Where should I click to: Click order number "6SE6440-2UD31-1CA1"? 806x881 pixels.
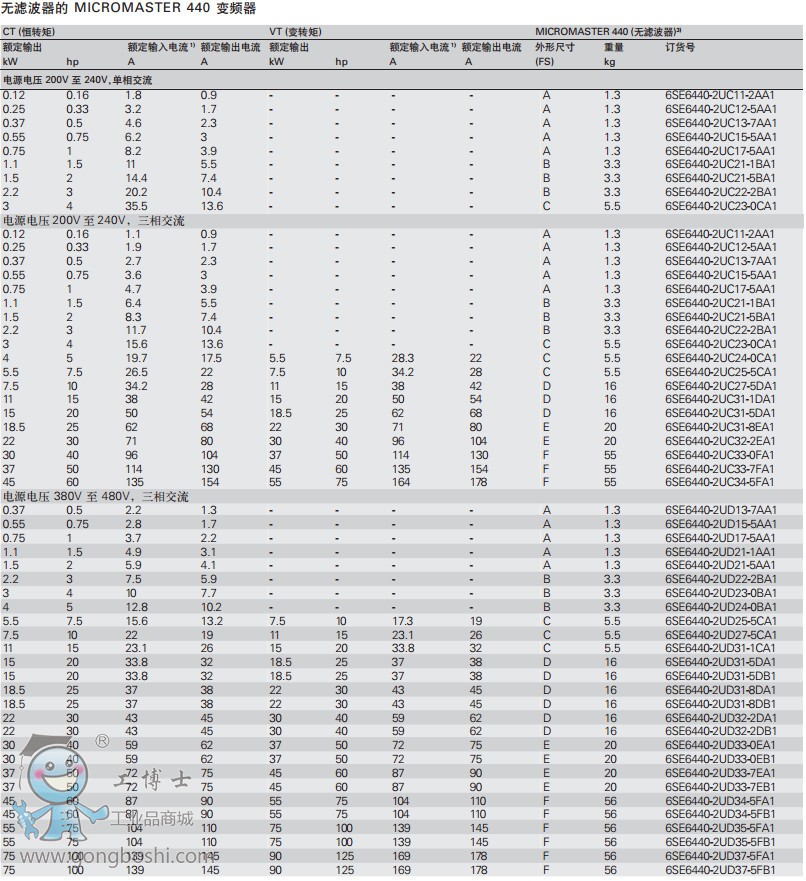pos(720,648)
